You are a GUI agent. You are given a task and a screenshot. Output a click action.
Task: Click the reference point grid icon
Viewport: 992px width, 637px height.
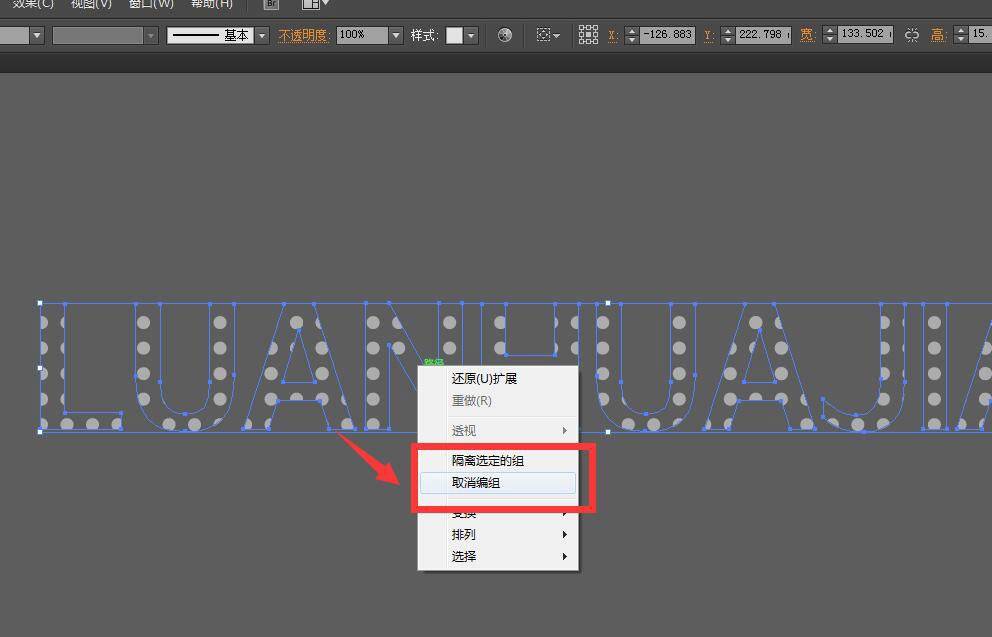coord(588,35)
